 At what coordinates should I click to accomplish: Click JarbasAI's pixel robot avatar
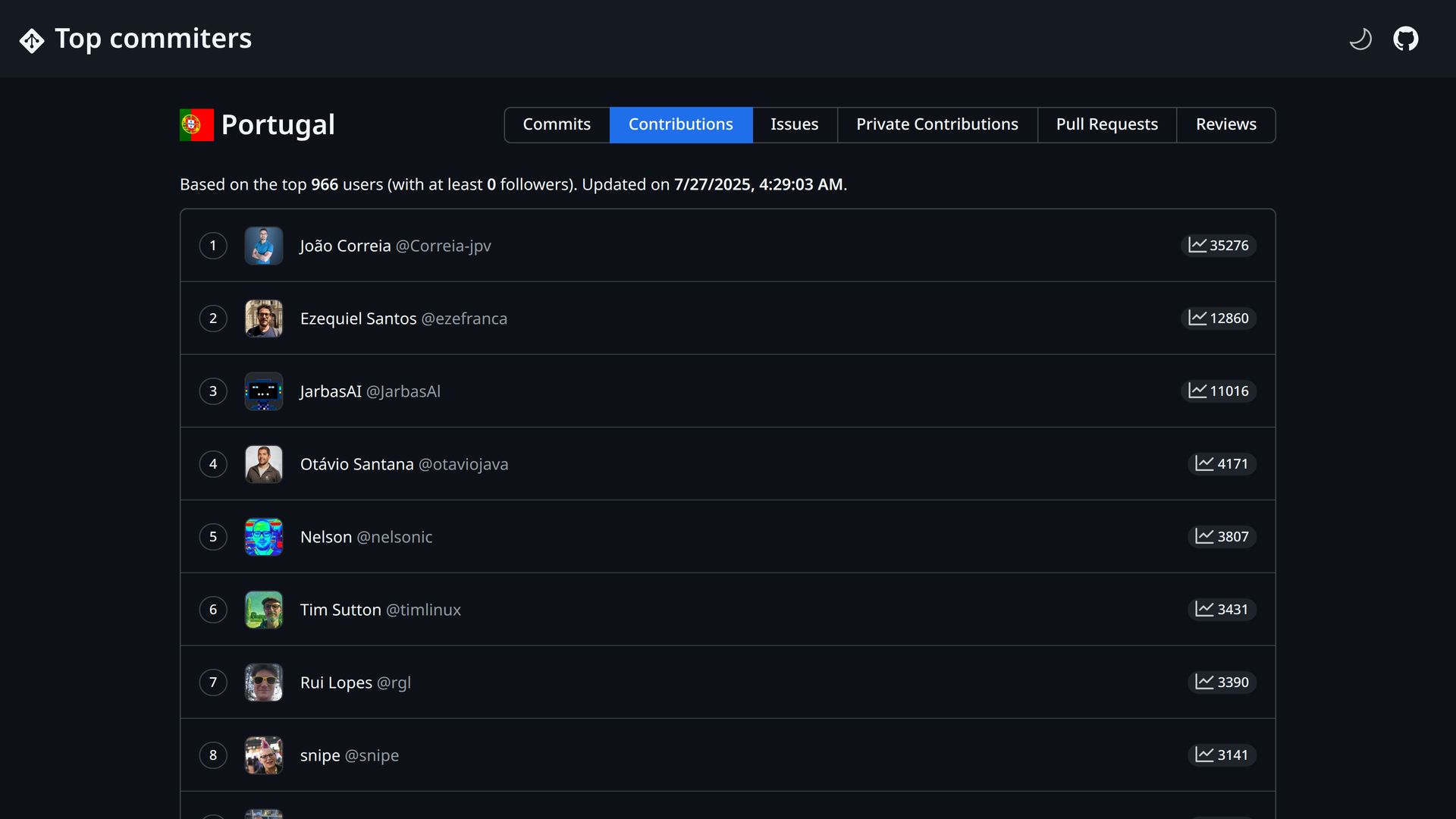click(x=264, y=391)
